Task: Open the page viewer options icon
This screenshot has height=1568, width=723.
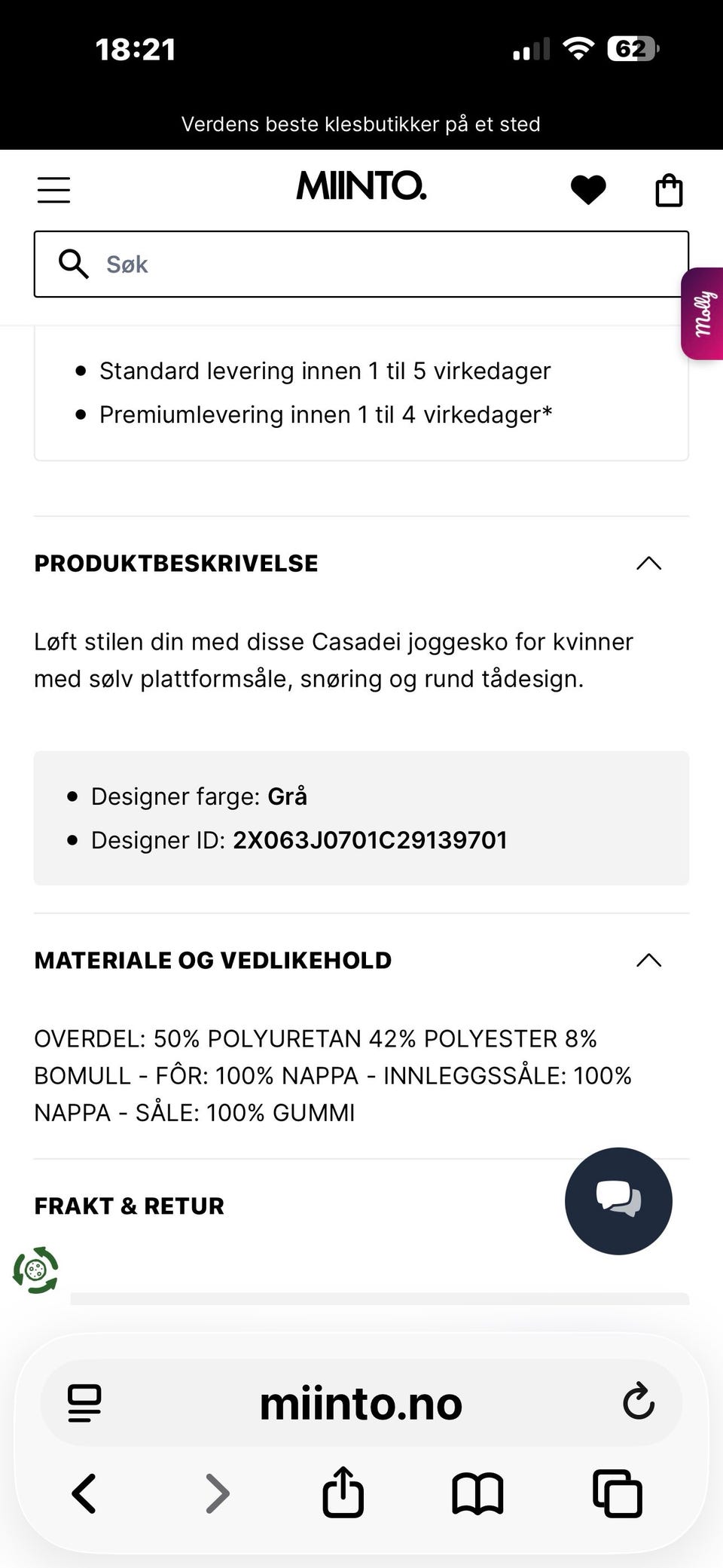Action: [x=85, y=1402]
